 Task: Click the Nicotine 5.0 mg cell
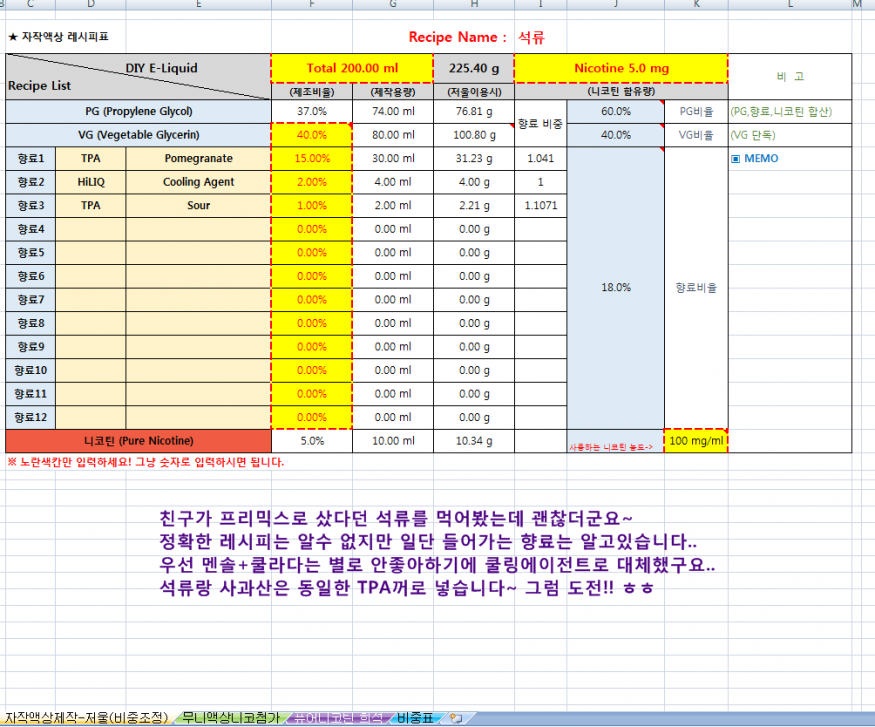tap(620, 68)
